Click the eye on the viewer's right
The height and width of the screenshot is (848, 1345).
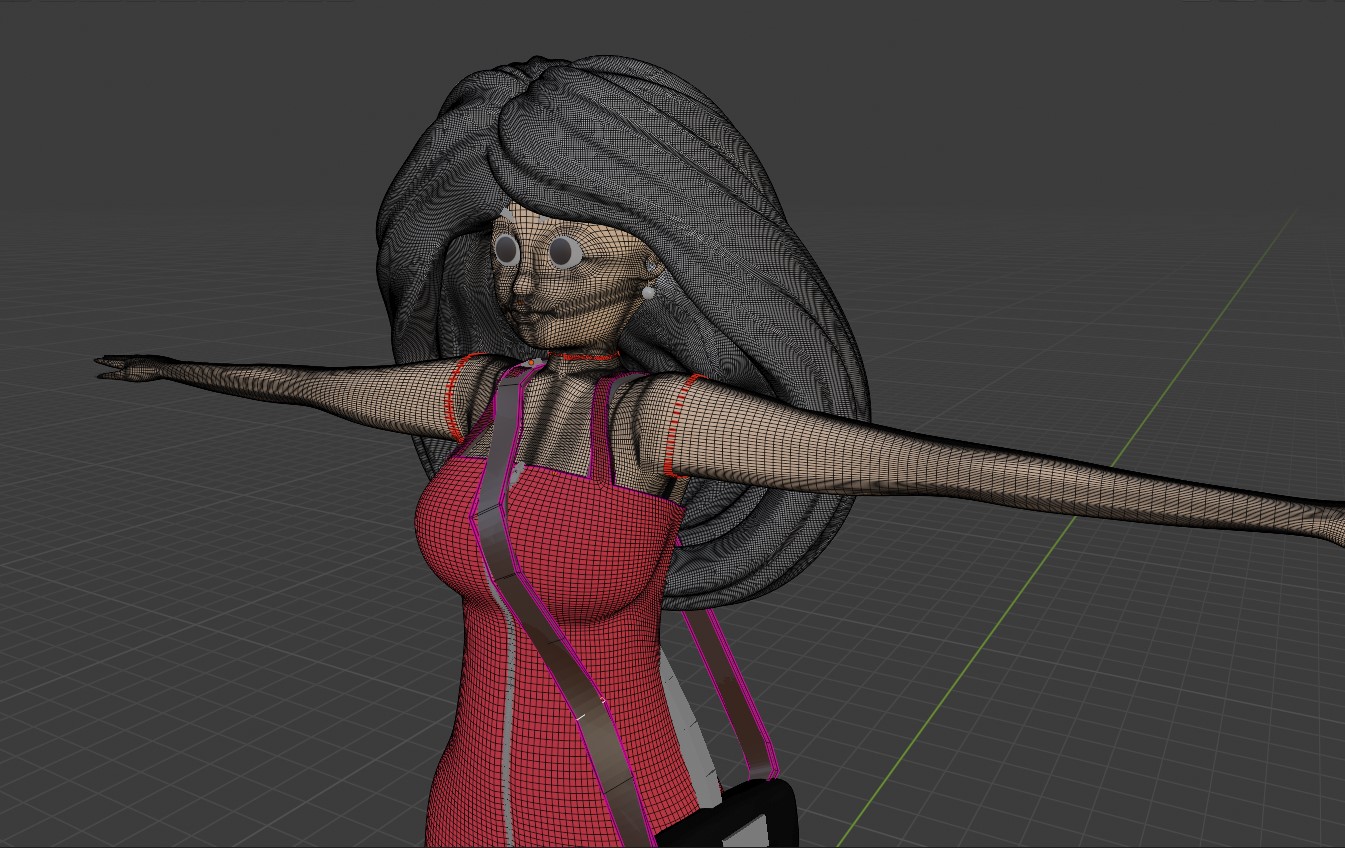[x=567, y=251]
